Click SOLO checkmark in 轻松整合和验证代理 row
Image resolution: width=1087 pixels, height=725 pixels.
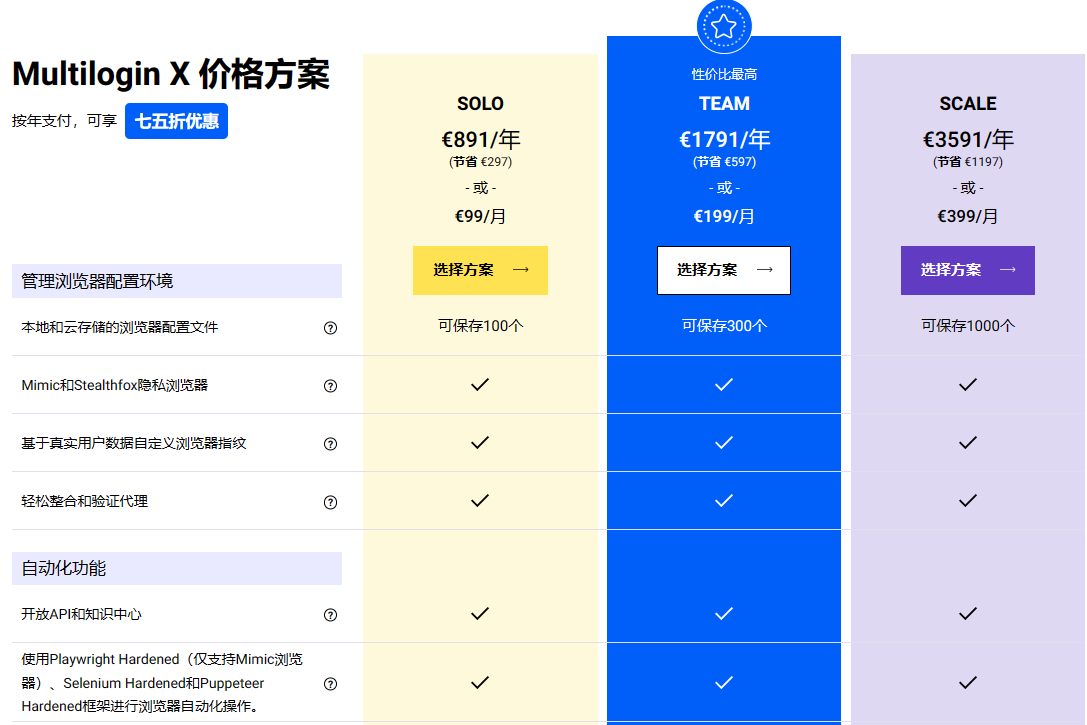pyautogui.click(x=480, y=500)
